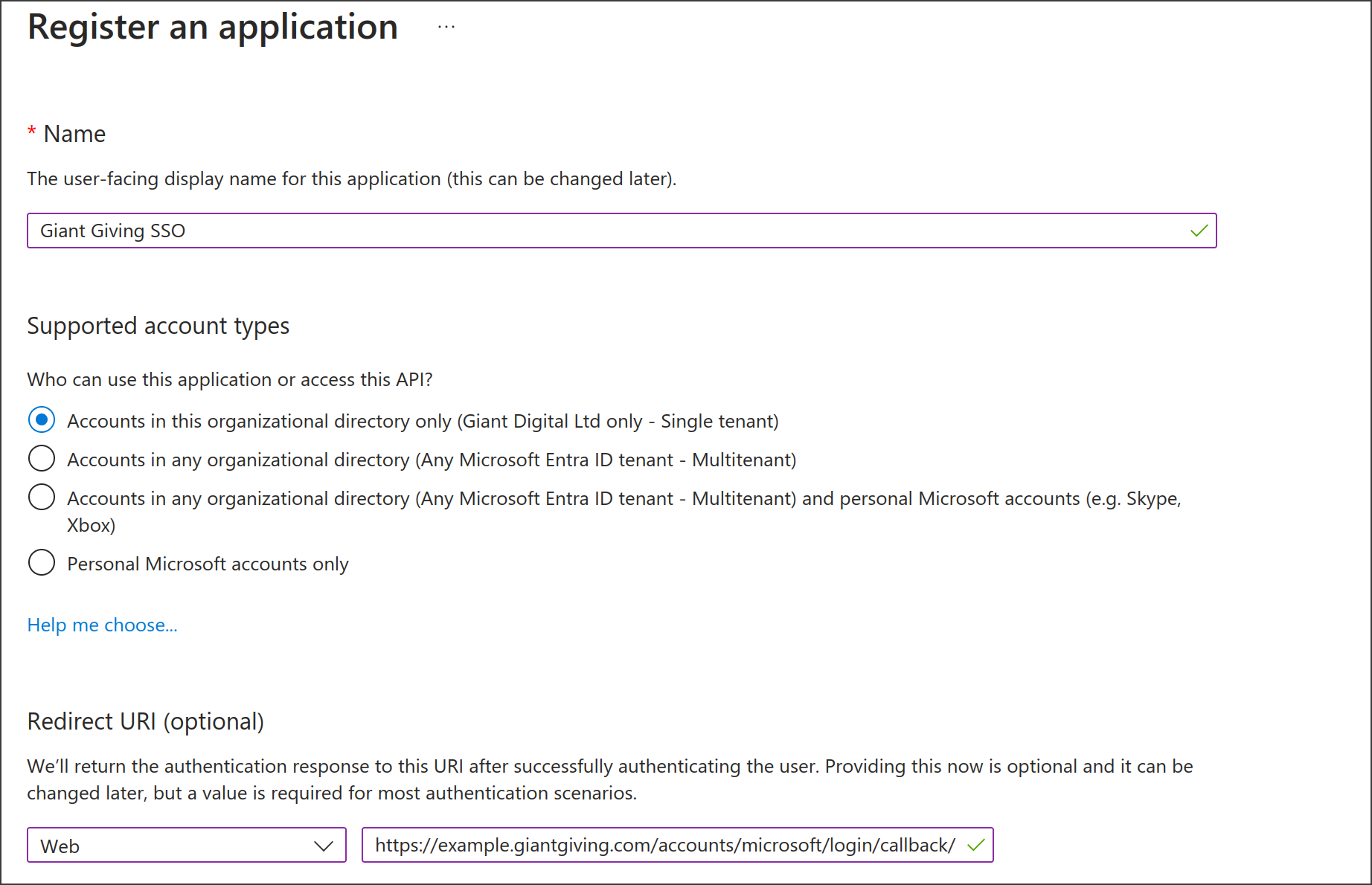
Task: Choose the Multitenant accounts option
Action: coord(42,458)
